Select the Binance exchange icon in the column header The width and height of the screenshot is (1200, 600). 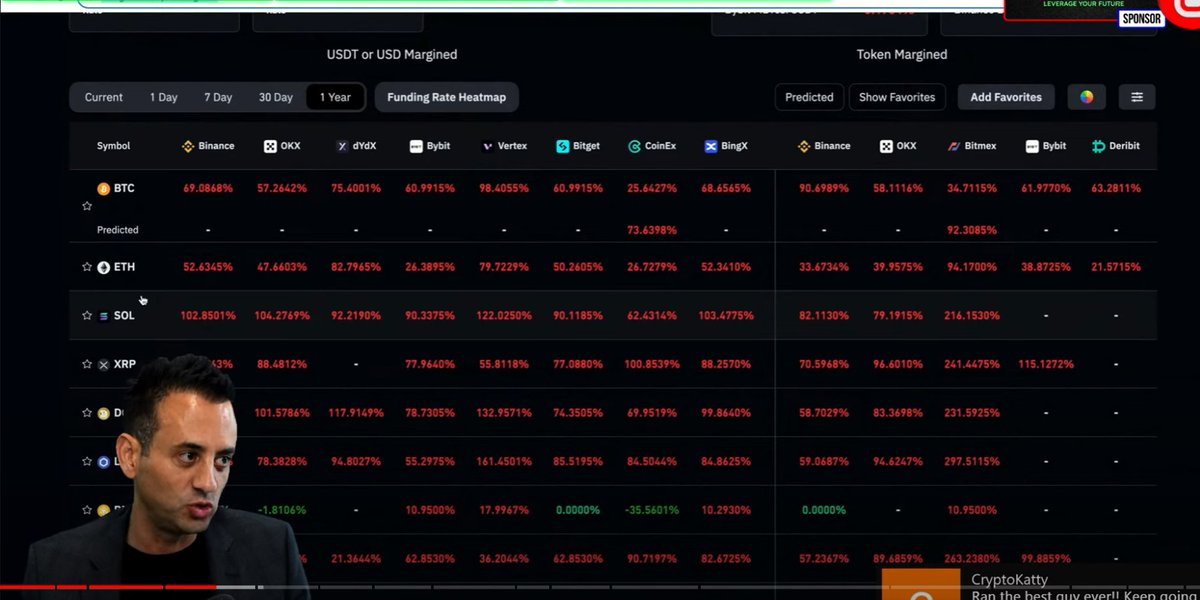click(x=188, y=145)
